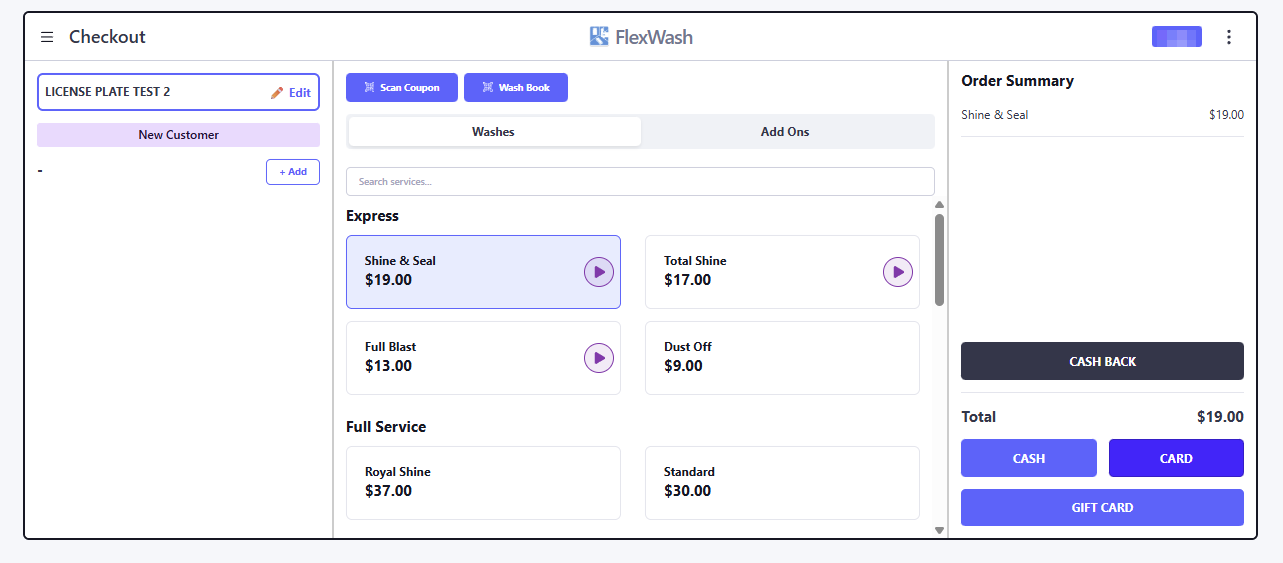Click the Order Summary heading
The image size is (1283, 563).
1017,81
